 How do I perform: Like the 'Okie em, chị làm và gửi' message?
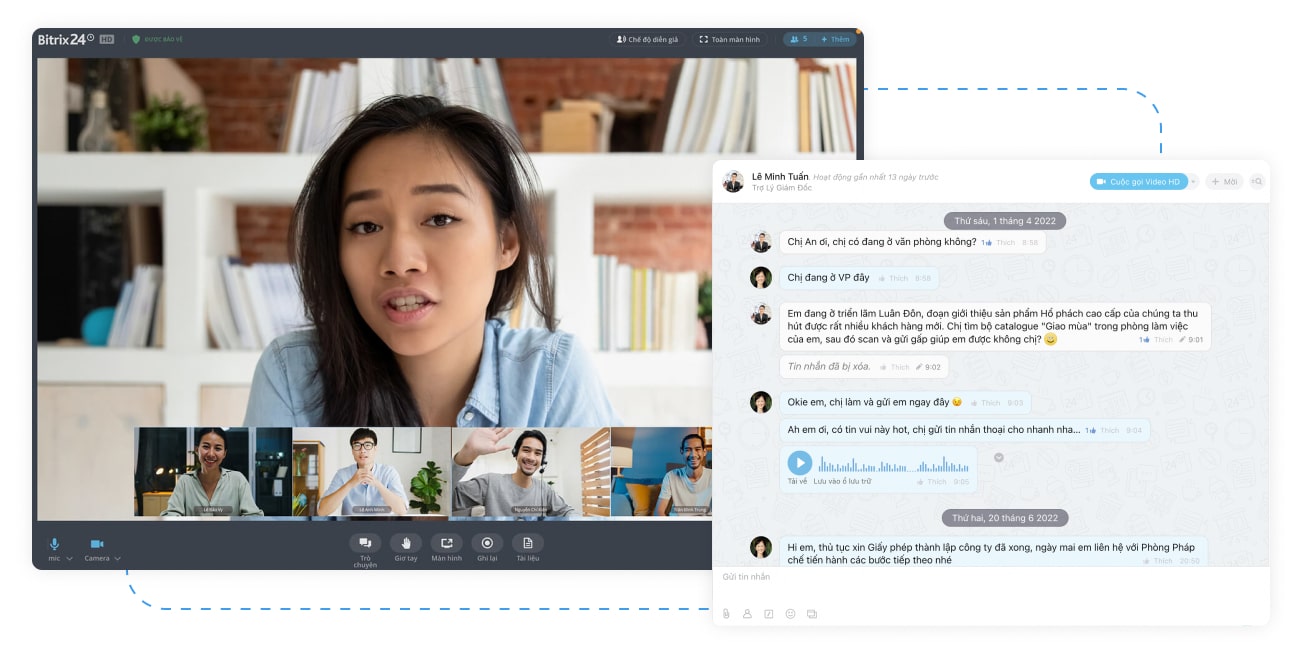click(985, 403)
